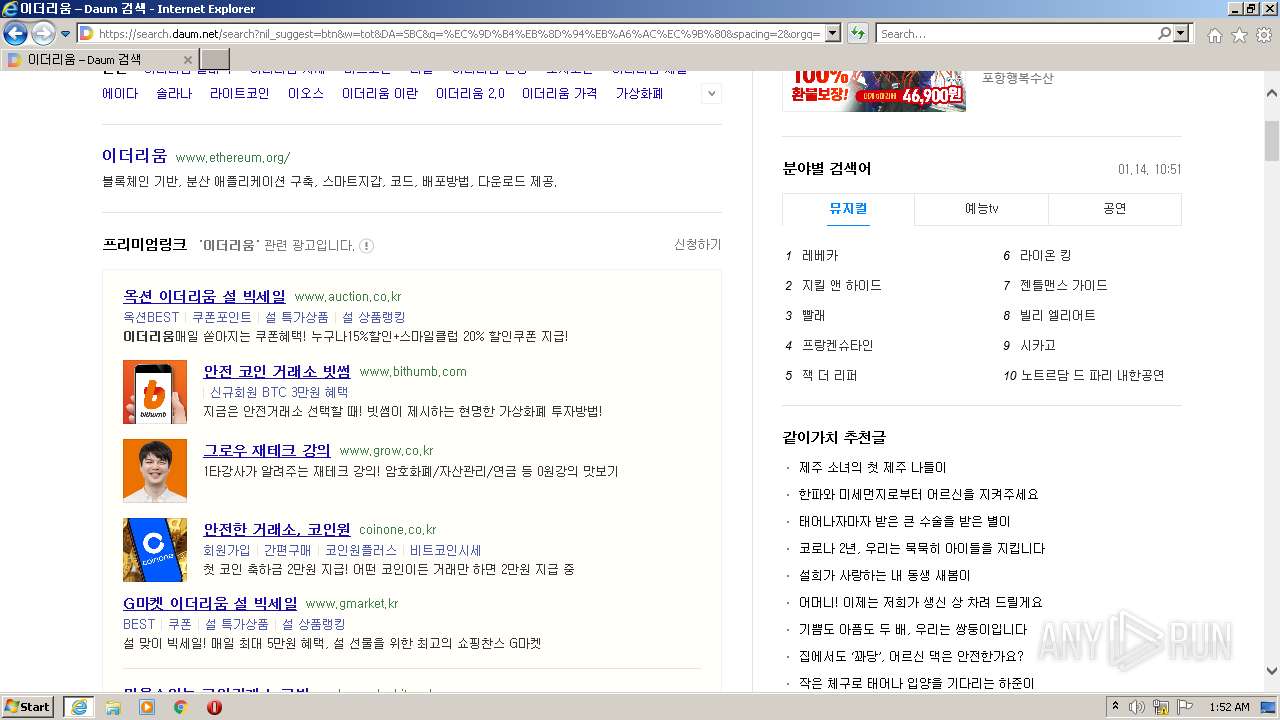
Task: Expand the related search terms chevron
Action: [712, 94]
